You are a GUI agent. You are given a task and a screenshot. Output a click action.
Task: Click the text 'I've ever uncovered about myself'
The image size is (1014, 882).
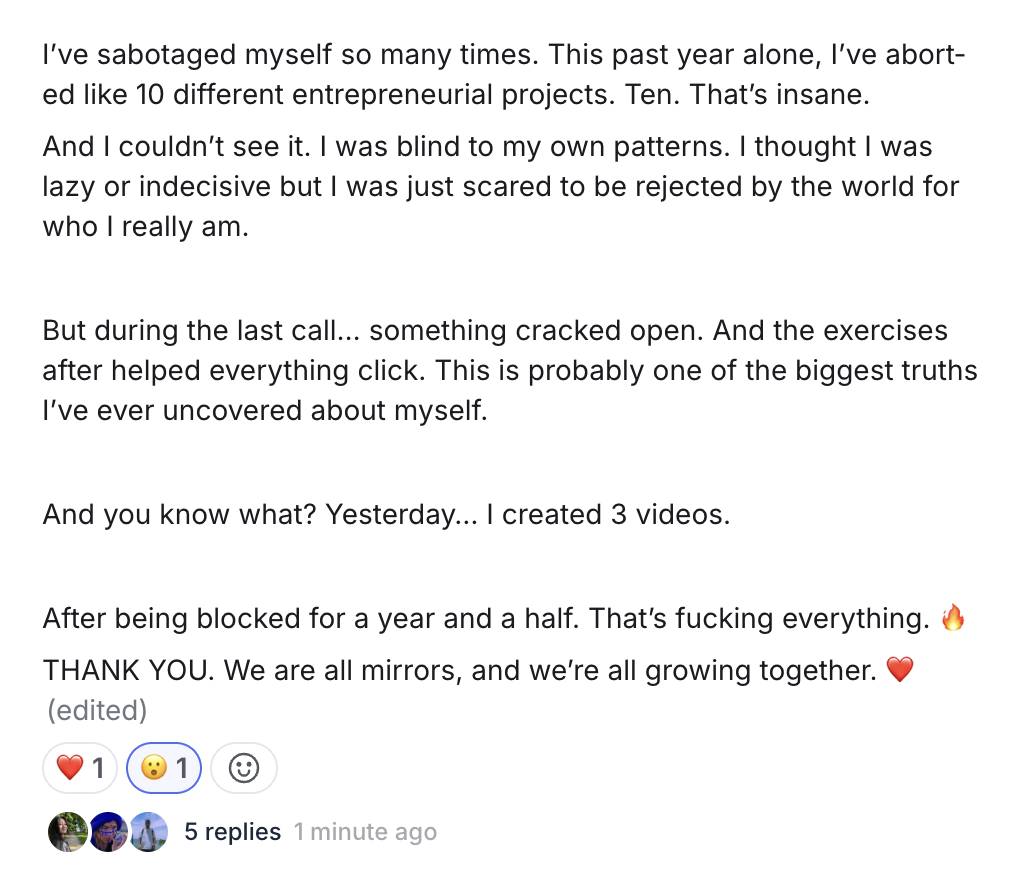[x=264, y=410]
